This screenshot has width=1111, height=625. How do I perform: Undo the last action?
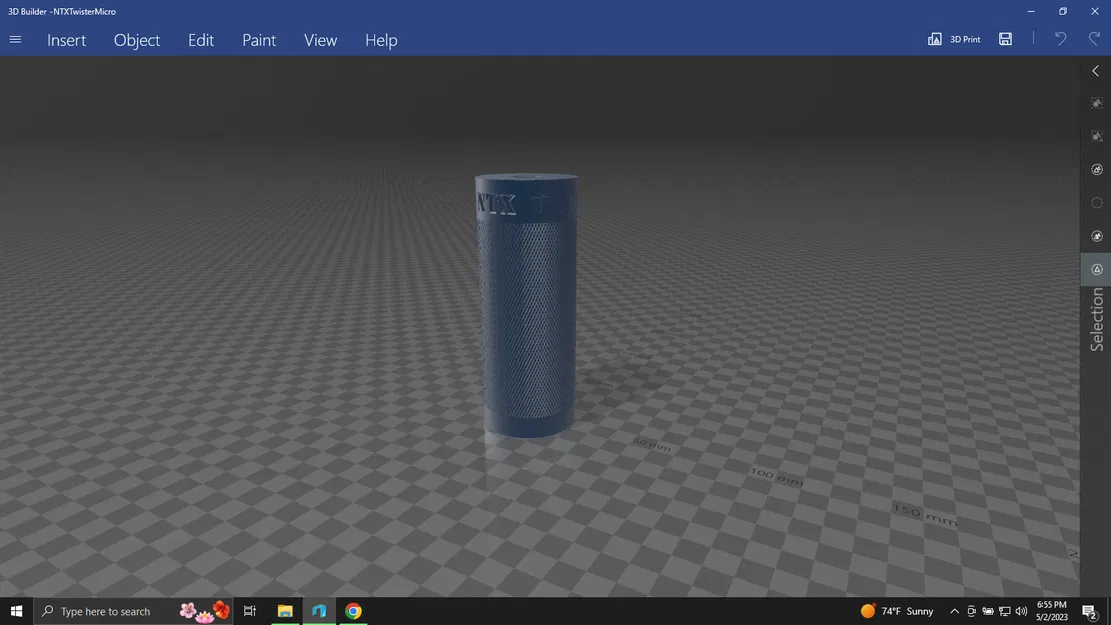pos(1060,39)
